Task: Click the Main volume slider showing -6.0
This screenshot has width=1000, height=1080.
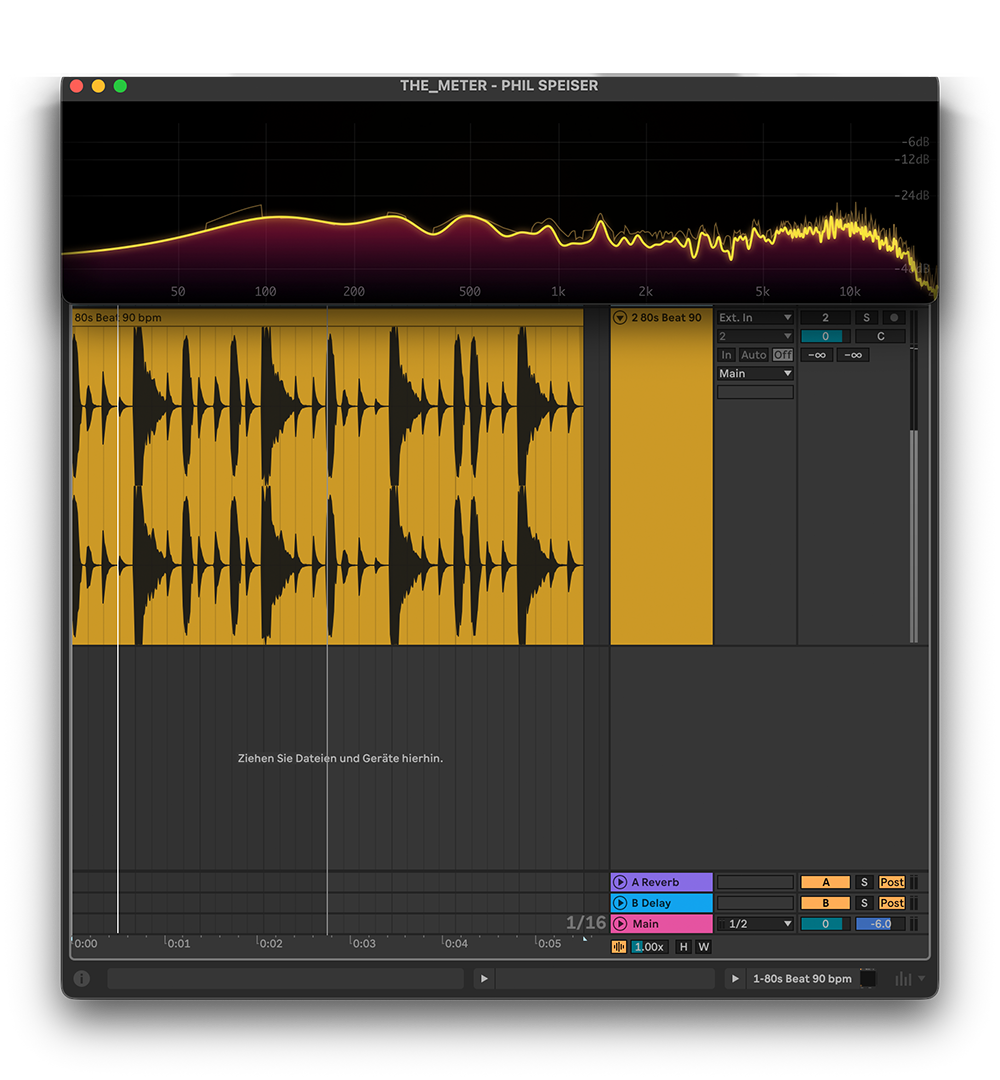Action: point(879,923)
